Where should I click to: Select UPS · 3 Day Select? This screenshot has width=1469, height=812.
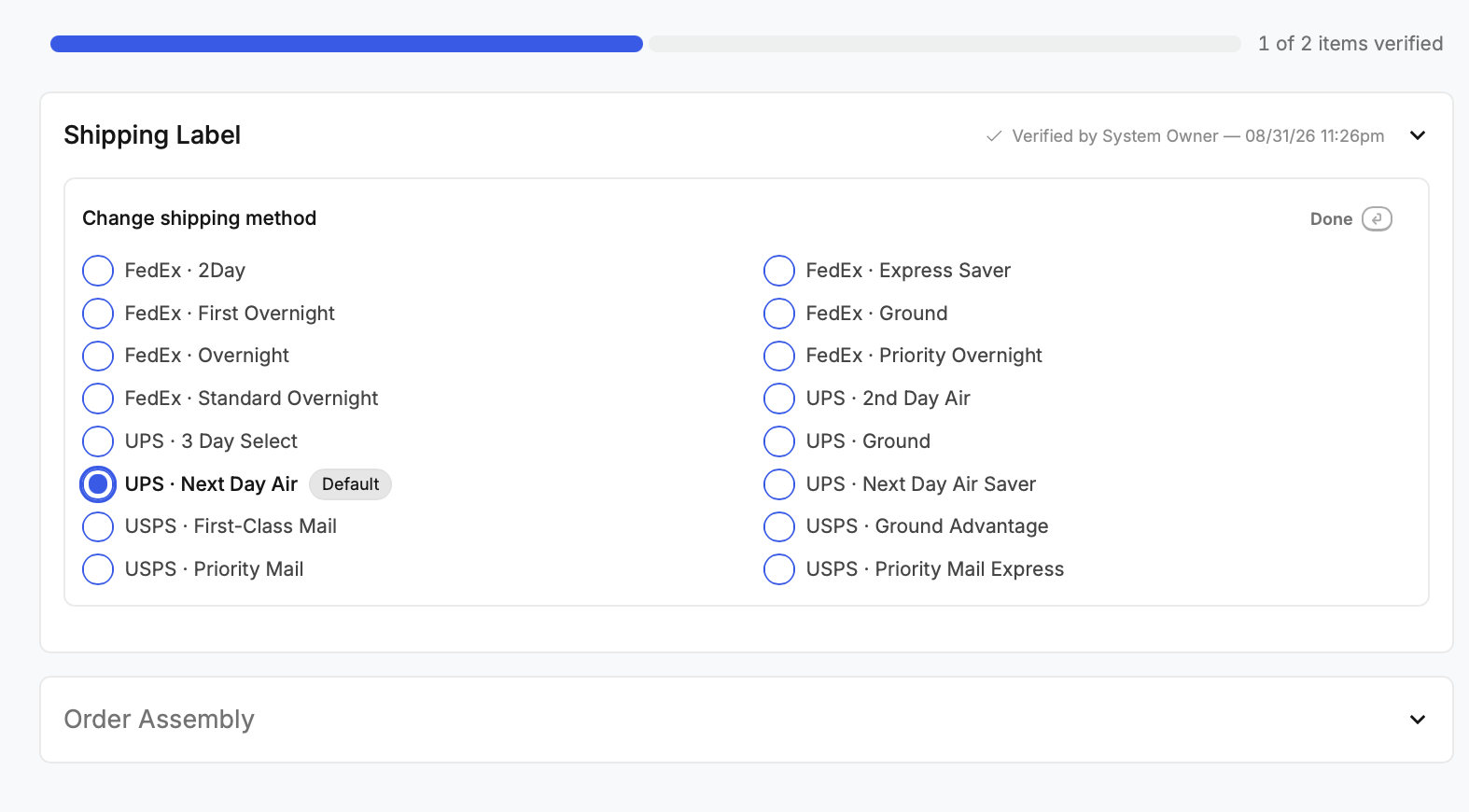tap(98, 441)
